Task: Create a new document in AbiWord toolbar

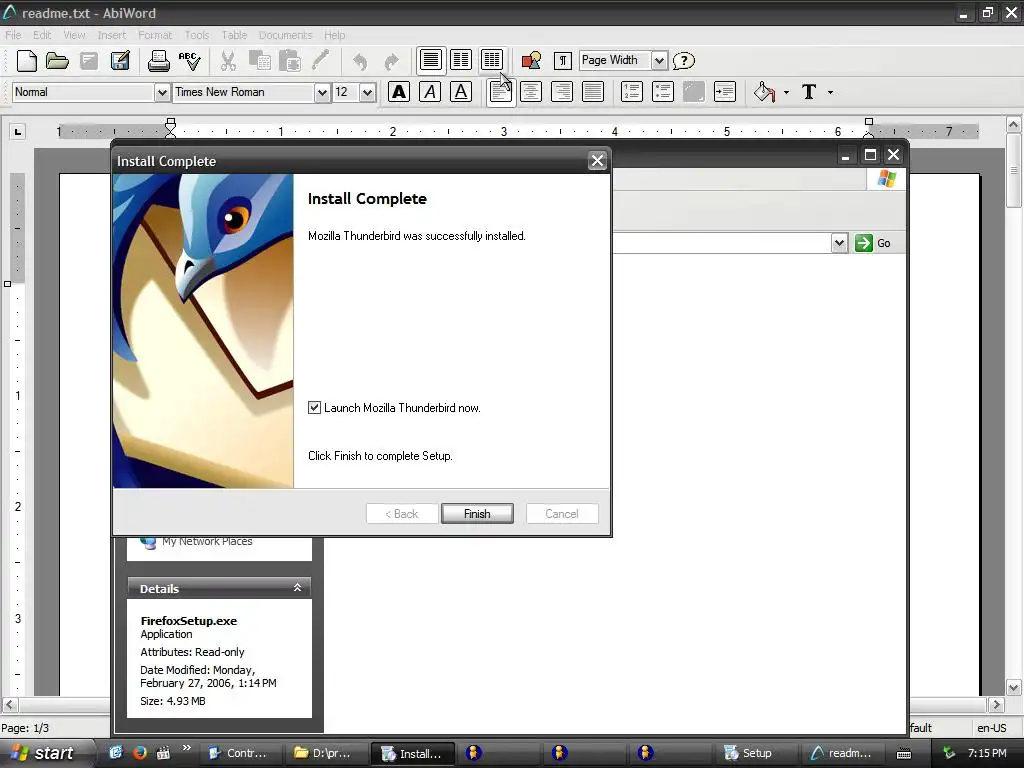Action: pyautogui.click(x=27, y=61)
